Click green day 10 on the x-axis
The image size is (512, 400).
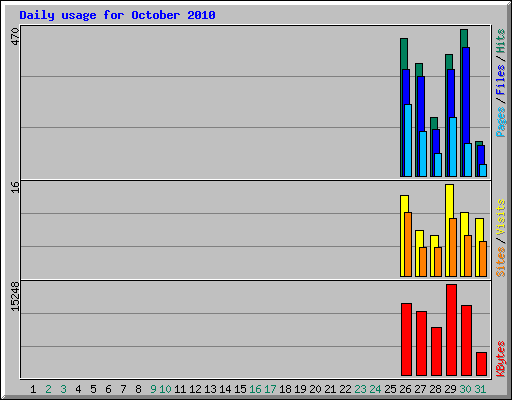tap(165, 389)
